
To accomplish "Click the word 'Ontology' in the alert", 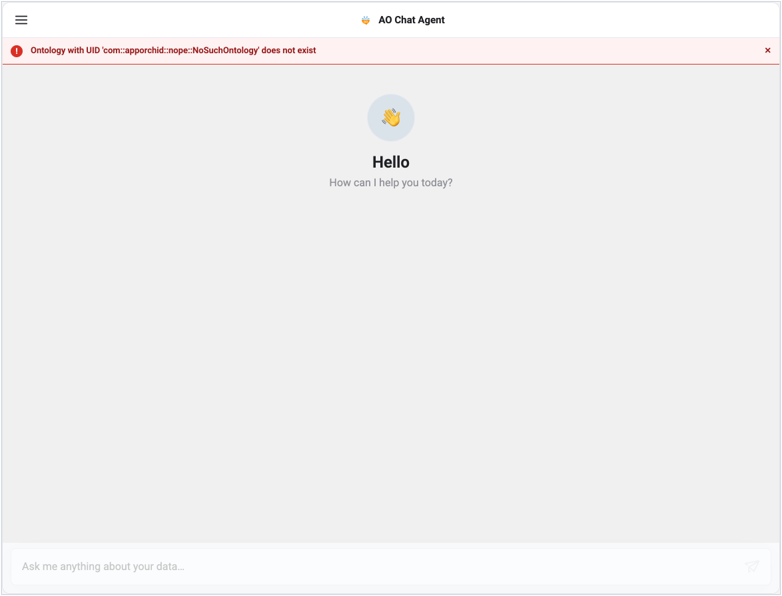I will coord(48,50).
